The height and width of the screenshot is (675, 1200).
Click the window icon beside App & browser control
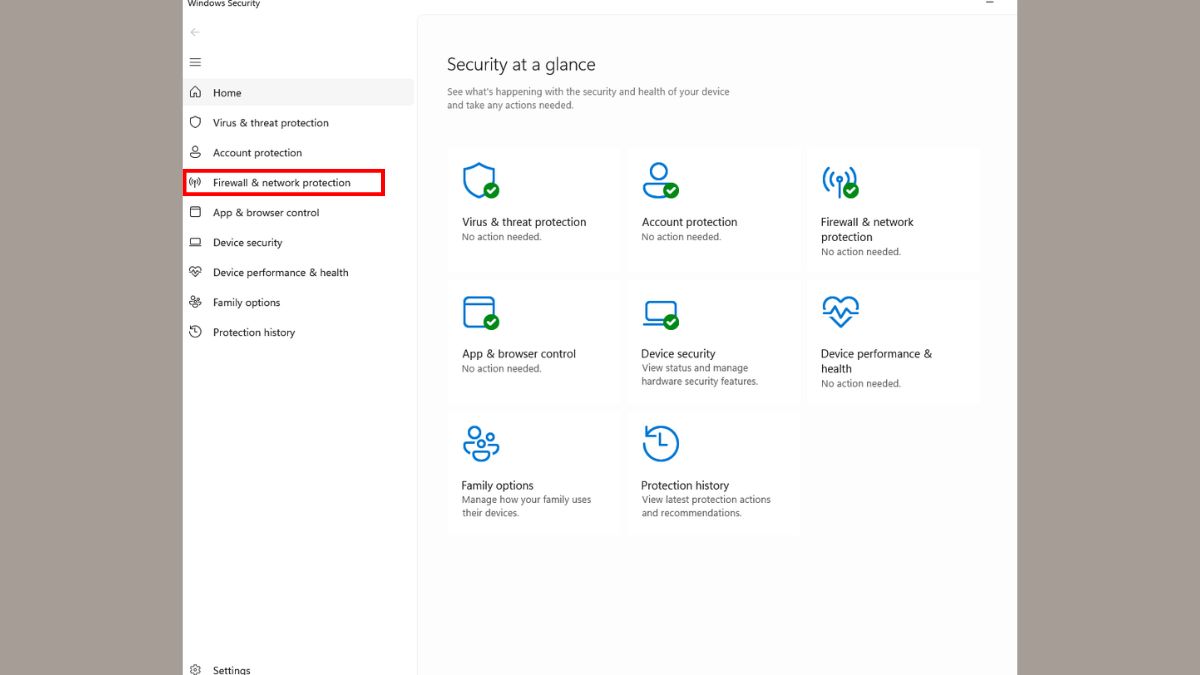195,212
